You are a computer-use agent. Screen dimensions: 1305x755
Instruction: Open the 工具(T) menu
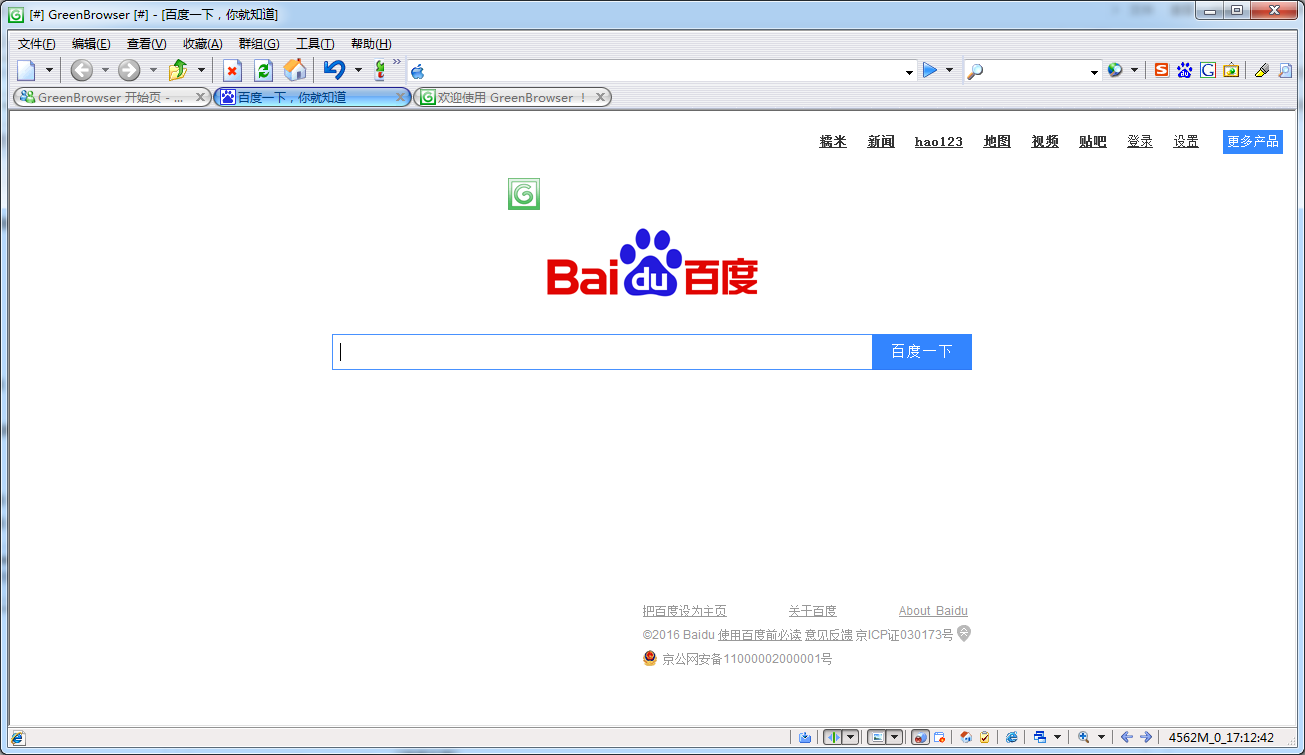[x=315, y=44]
